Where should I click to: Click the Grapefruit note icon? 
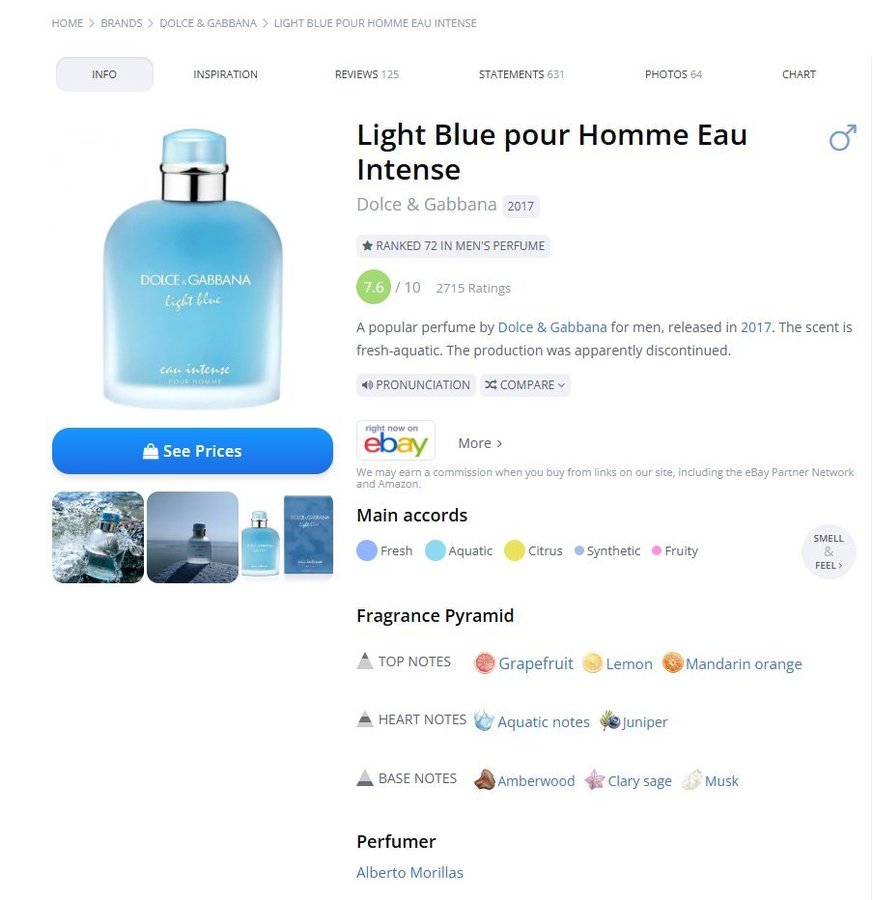[485, 663]
